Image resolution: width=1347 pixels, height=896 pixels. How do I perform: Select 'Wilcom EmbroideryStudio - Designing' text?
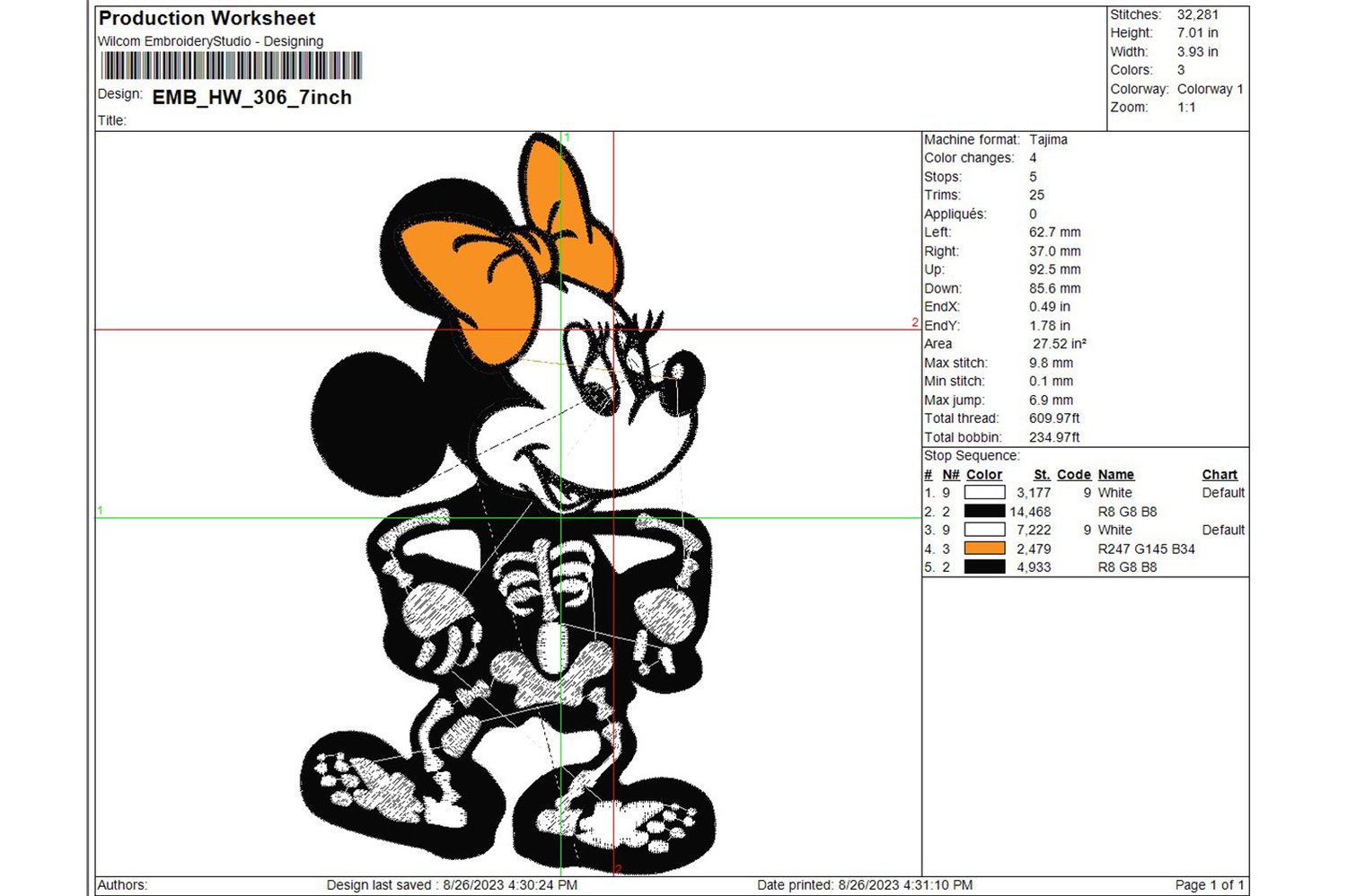[x=210, y=41]
